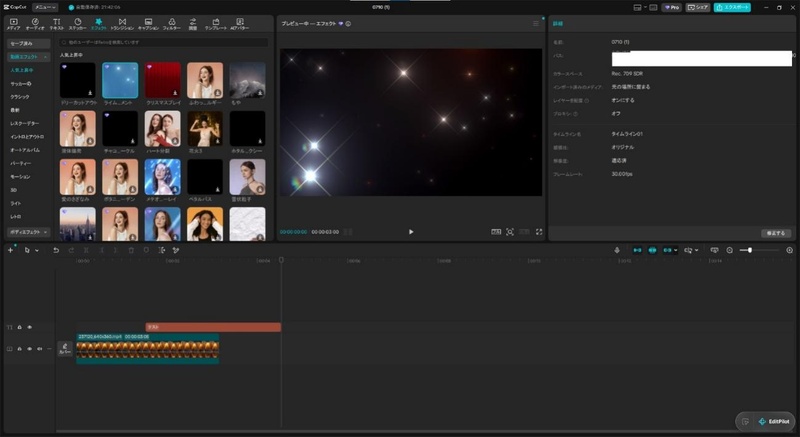Open the Captions tab in top toolbar

148,23
